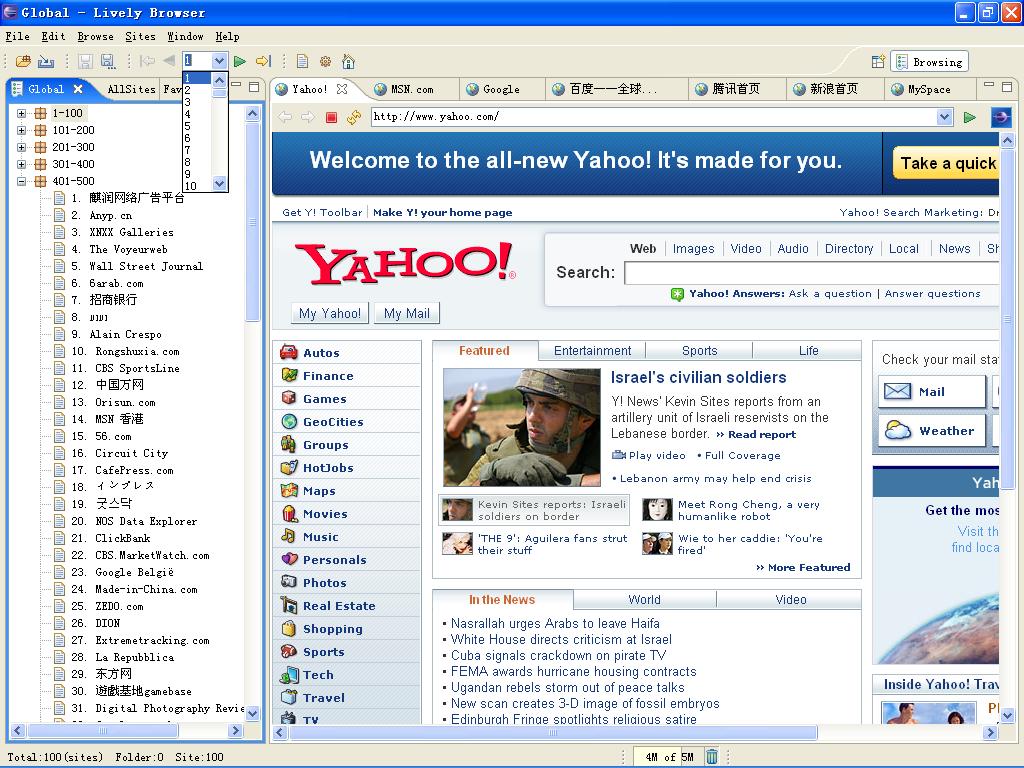The image size is (1024, 768).
Task: Select page 5 in the dropdown list
Action: tap(197, 126)
